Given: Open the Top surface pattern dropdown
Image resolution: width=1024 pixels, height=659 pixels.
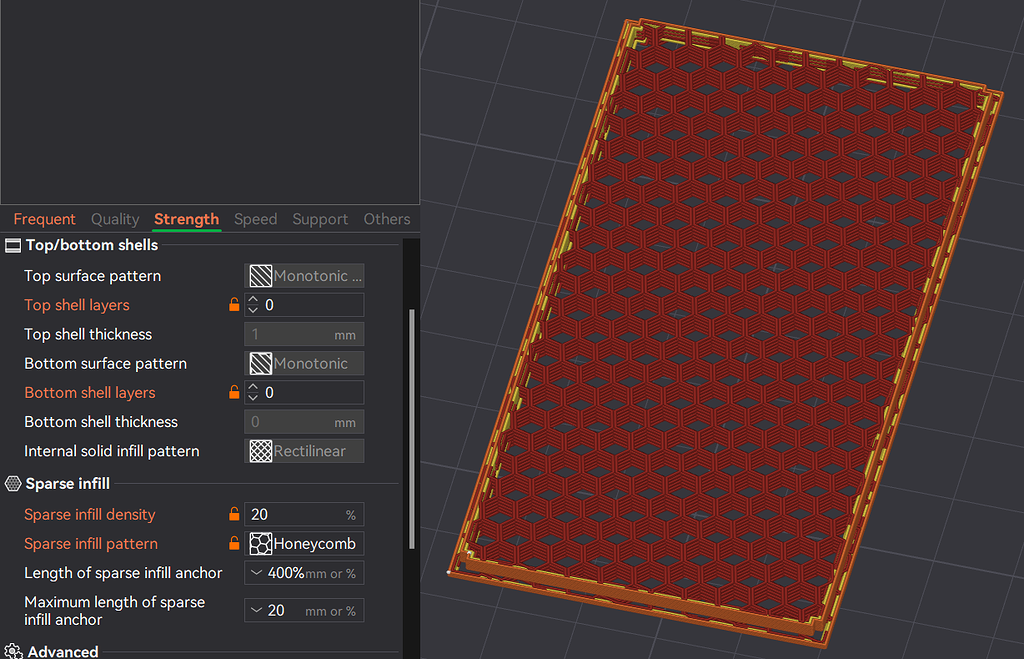Looking at the screenshot, I should pyautogui.click(x=304, y=276).
